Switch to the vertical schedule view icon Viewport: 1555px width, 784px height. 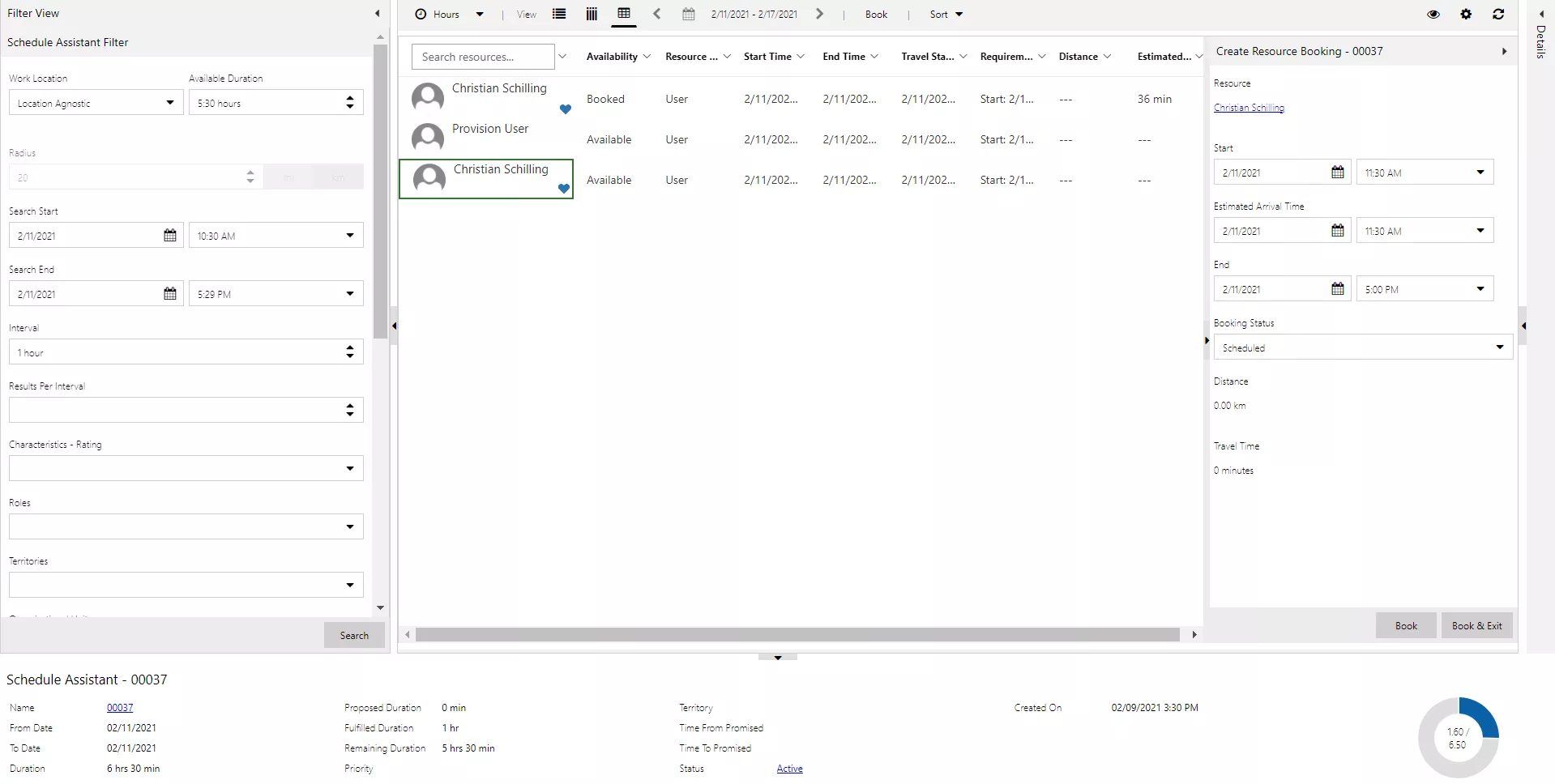click(592, 14)
